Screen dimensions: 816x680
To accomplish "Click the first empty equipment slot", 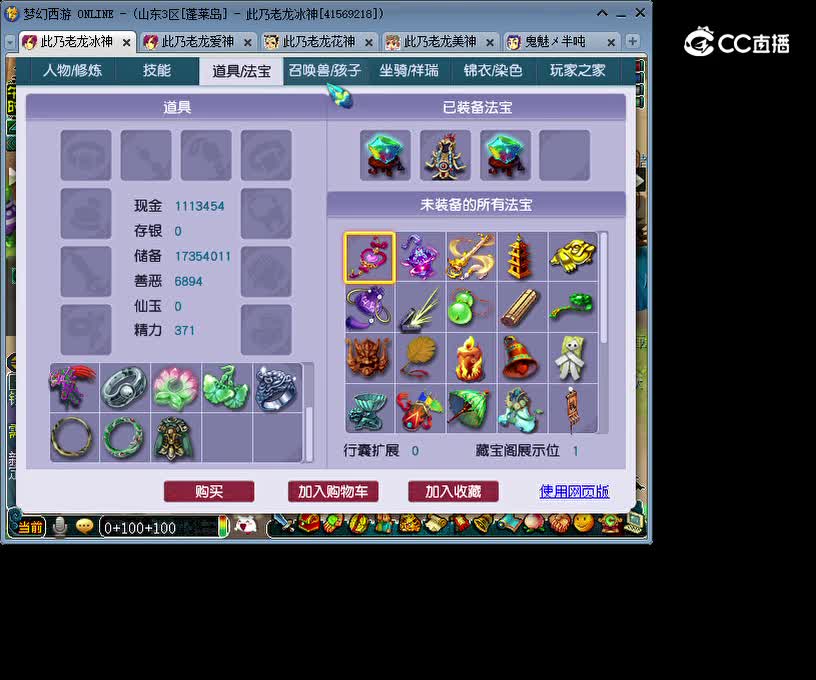I will [86, 156].
